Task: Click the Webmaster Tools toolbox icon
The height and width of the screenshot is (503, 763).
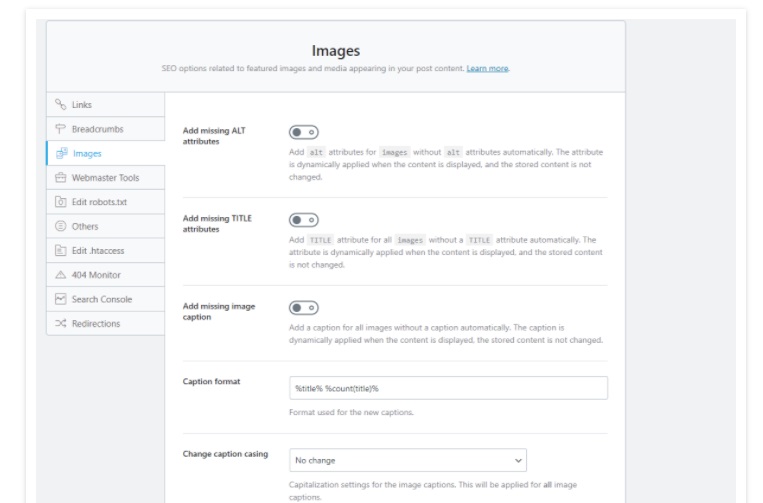Action: click(60, 178)
